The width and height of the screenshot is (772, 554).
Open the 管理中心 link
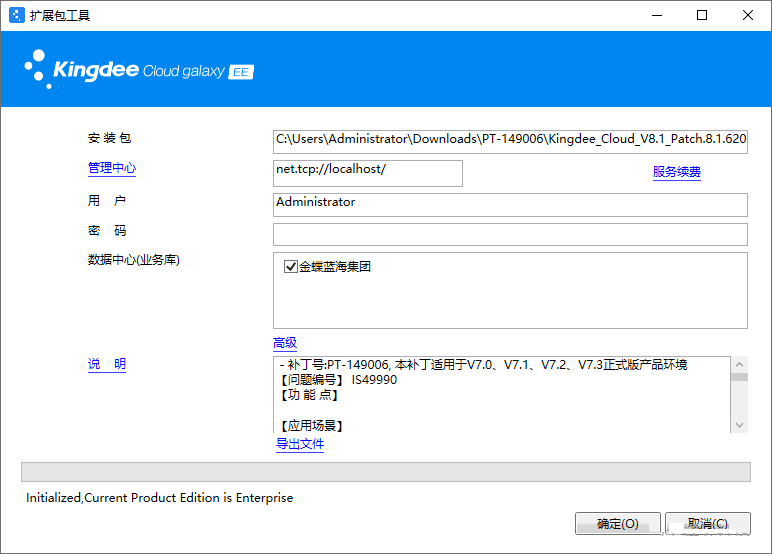point(111,169)
